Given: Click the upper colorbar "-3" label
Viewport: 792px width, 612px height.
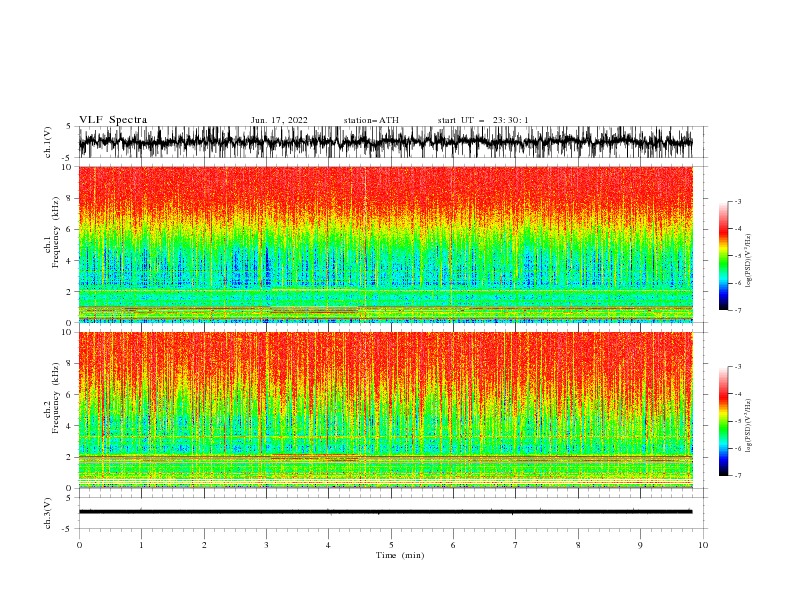Looking at the screenshot, I should [x=737, y=201].
